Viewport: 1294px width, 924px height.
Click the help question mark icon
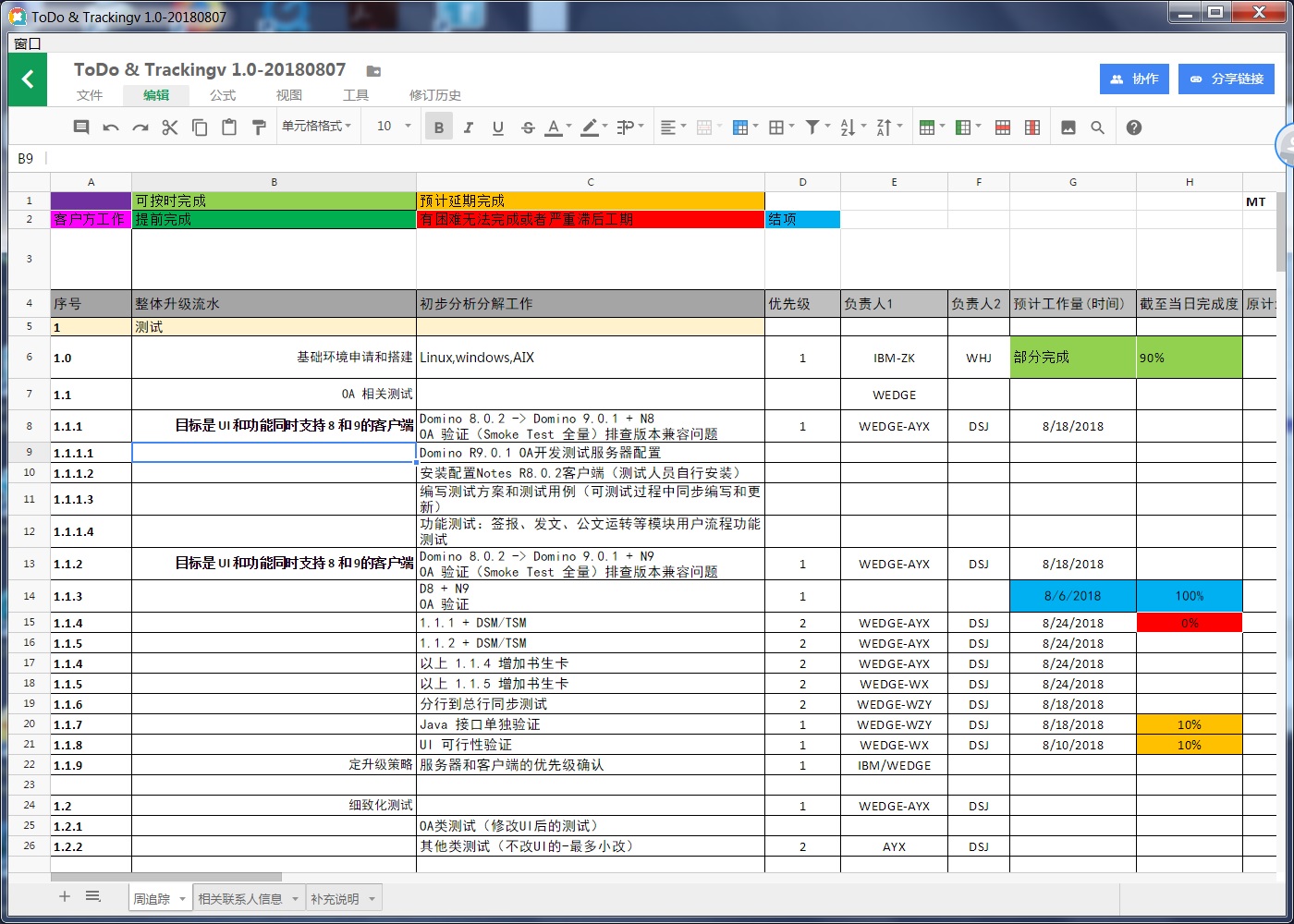1134,128
